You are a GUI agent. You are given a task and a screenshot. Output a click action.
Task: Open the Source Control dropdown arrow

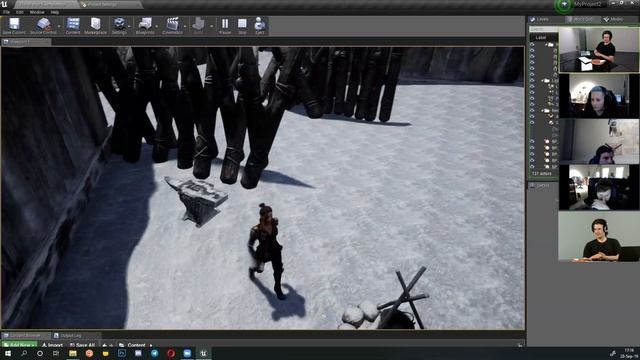(59, 26)
